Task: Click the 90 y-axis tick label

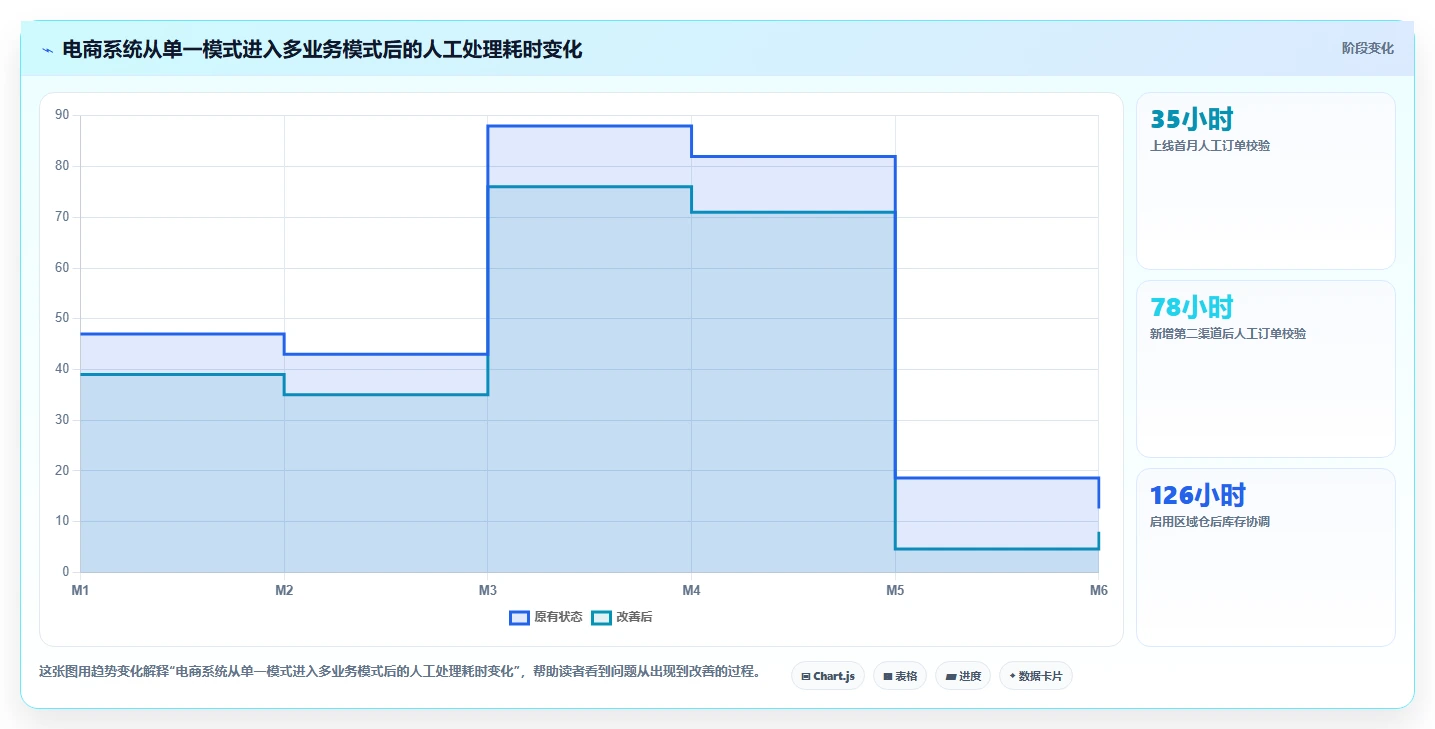Action: click(x=62, y=115)
